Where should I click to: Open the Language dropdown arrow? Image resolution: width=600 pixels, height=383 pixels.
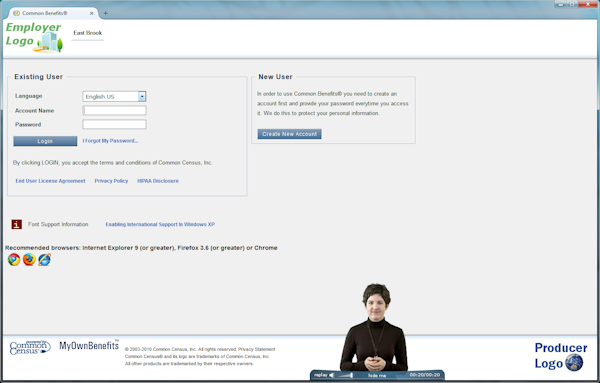coord(142,96)
